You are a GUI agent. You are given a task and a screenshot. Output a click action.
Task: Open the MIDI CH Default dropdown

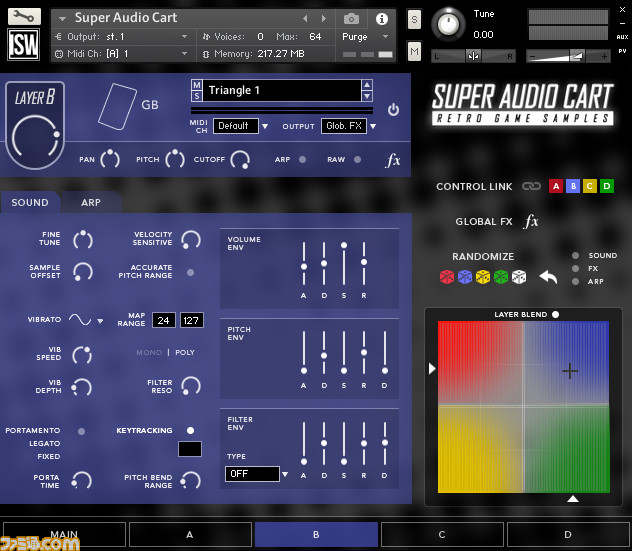tap(265, 126)
